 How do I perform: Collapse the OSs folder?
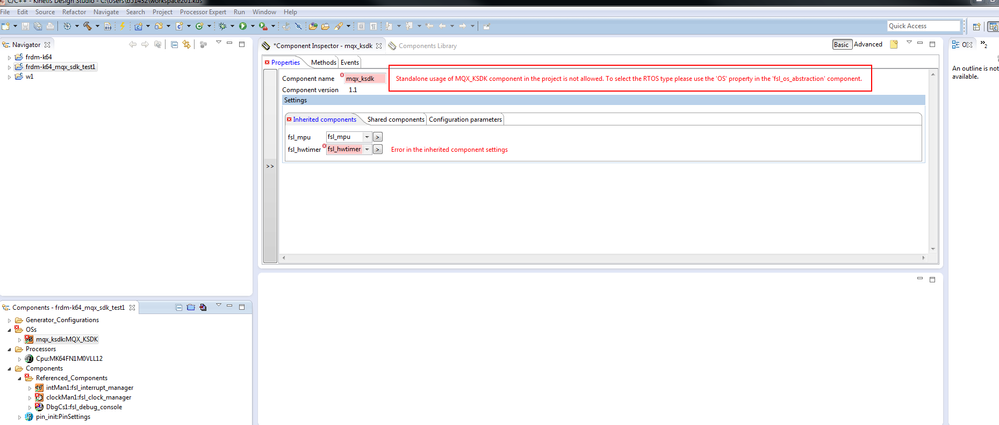(9, 329)
